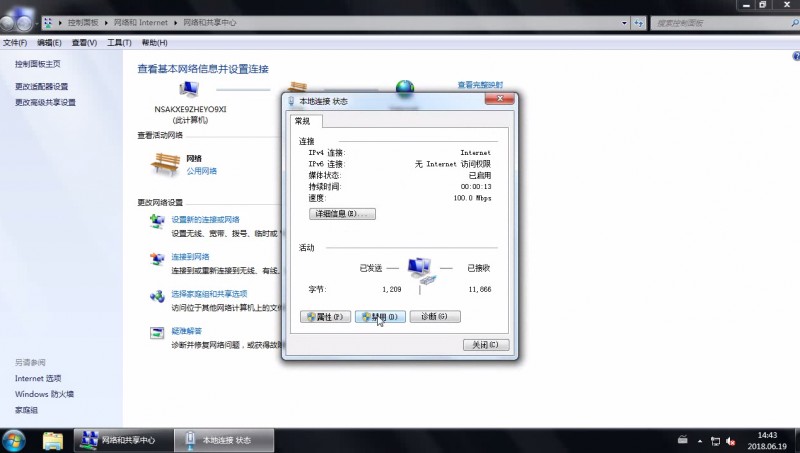Open 家庭组 link in sidebar
The image size is (800, 453).
tap(26, 410)
